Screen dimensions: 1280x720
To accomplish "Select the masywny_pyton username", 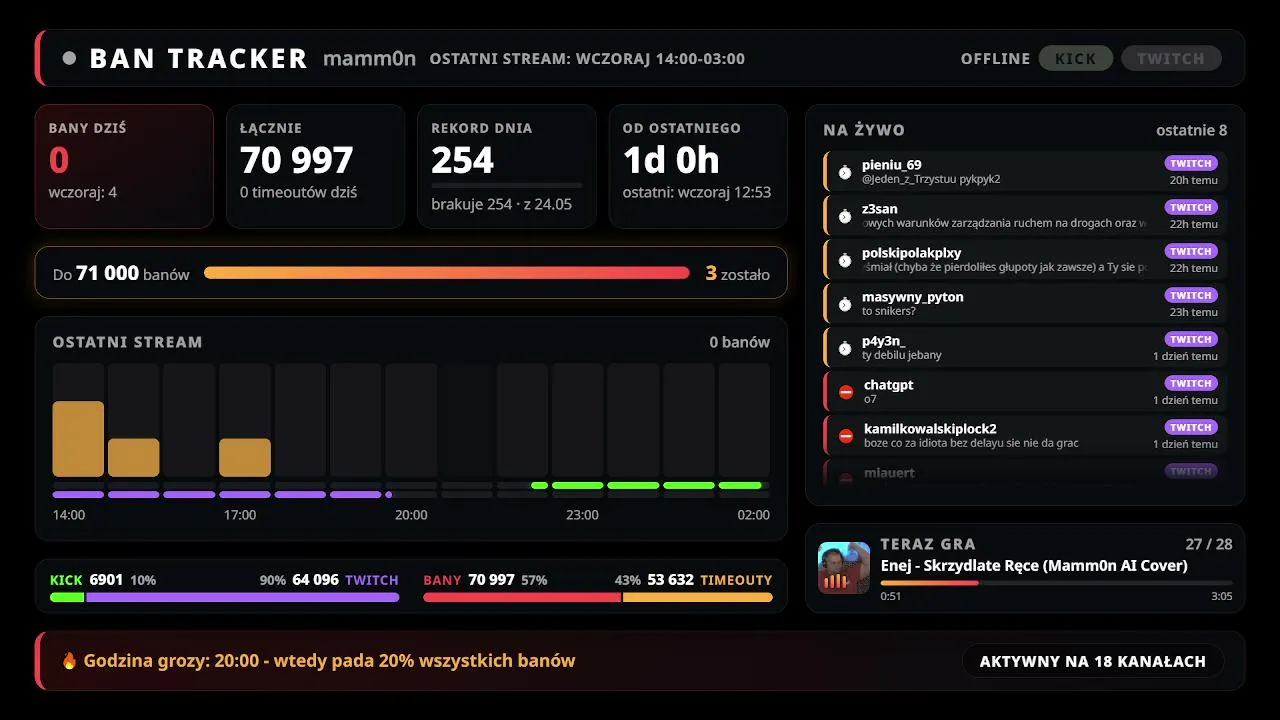I will pyautogui.click(x=912, y=297).
